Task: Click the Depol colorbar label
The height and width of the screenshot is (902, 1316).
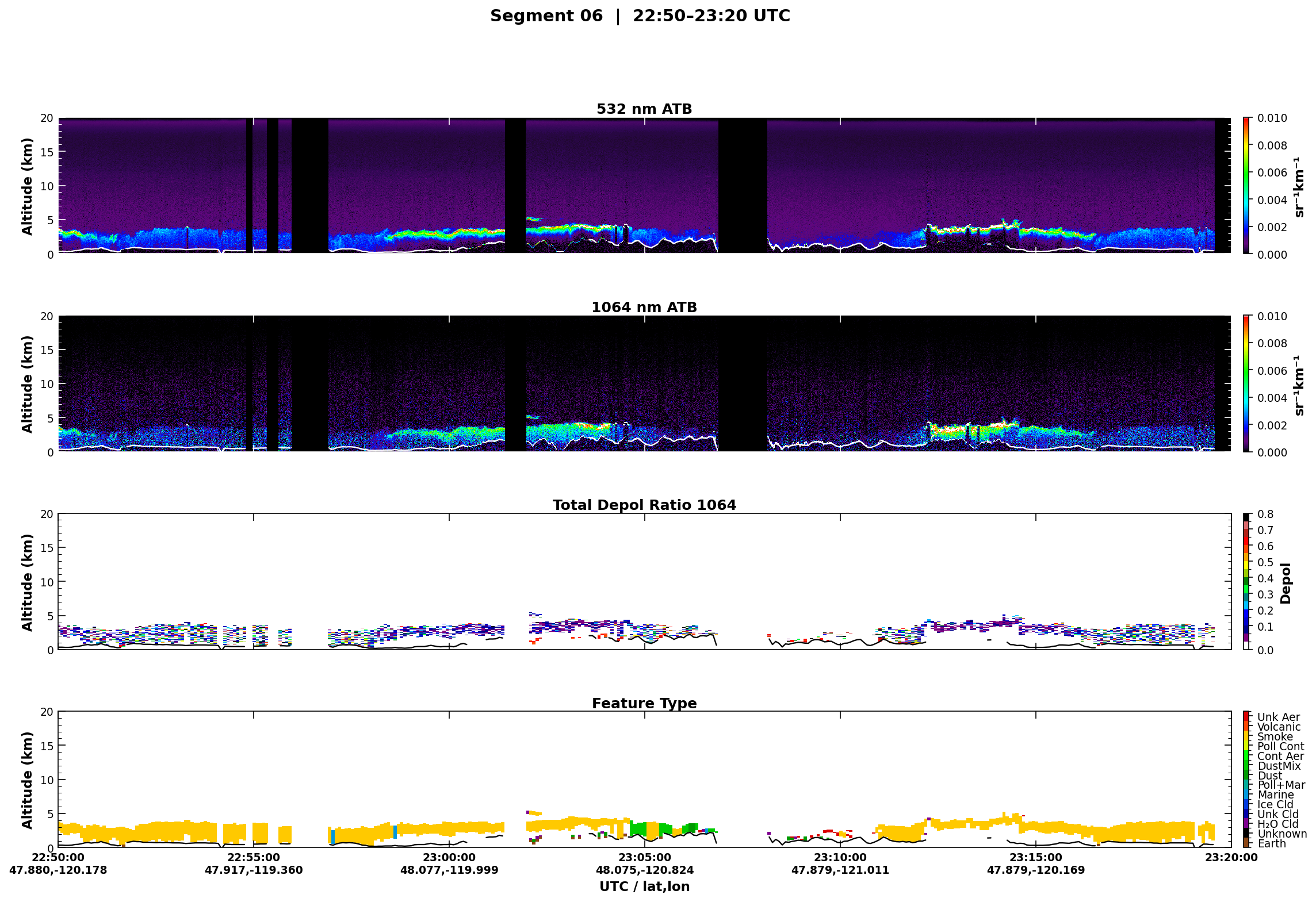Action: coord(1286,582)
